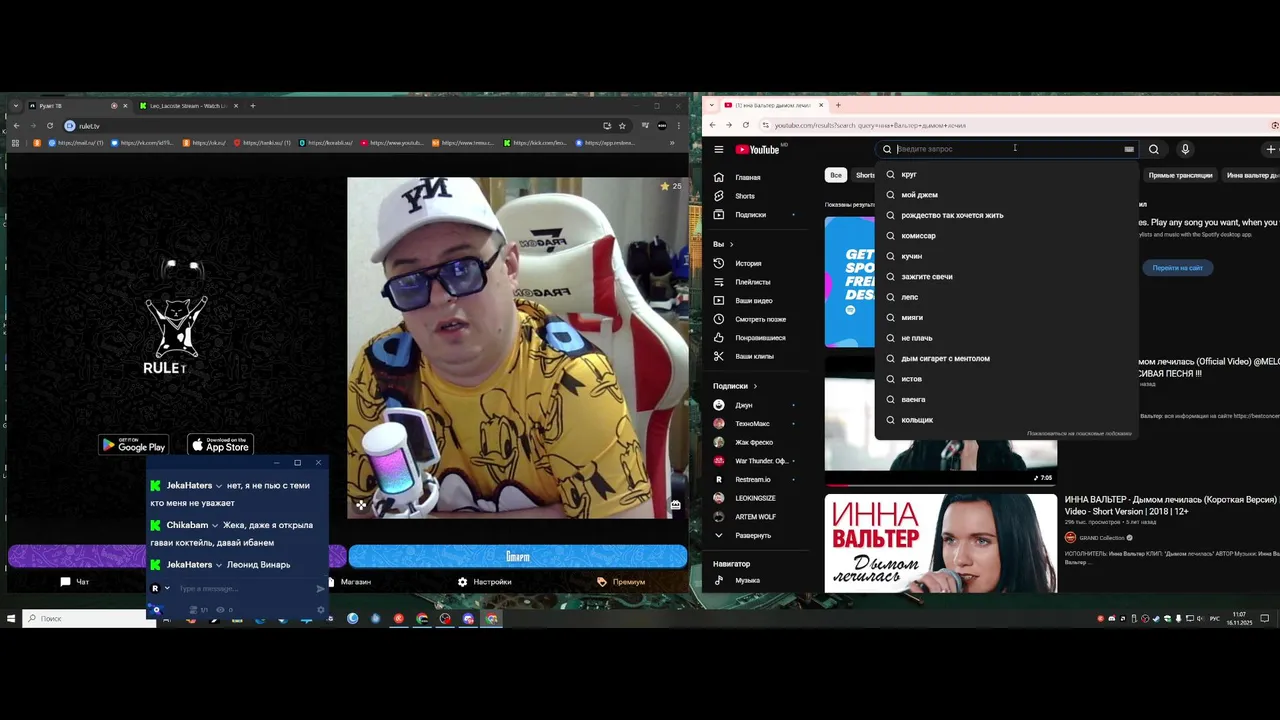Viewport: 1280px width, 720px height.
Task: Open tab search dropdown in rulet.tv browser
Action: (16, 105)
